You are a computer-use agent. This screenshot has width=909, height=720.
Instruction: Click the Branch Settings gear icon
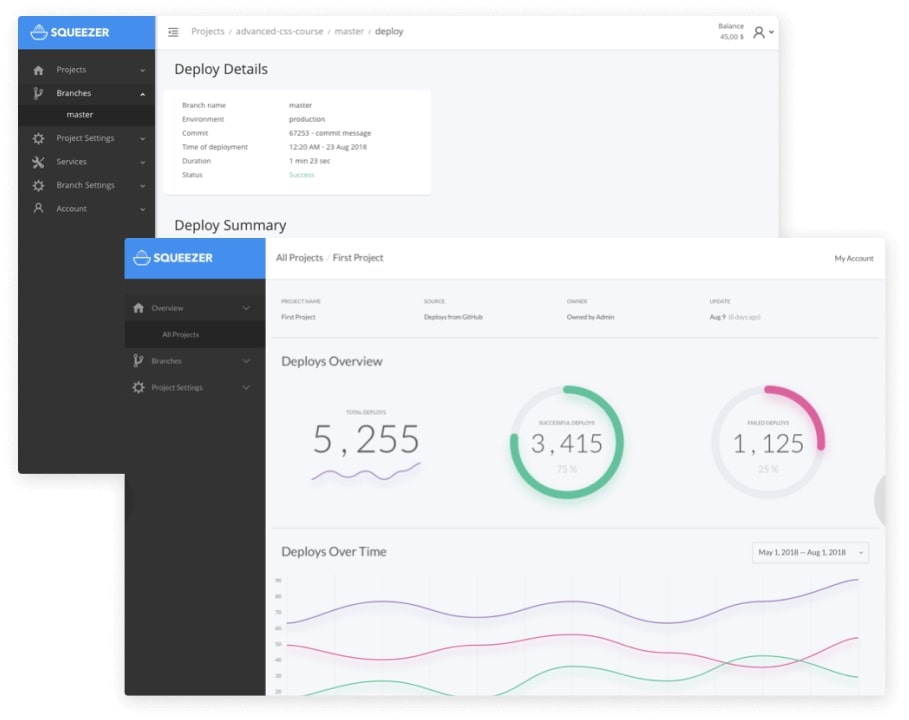(x=38, y=186)
